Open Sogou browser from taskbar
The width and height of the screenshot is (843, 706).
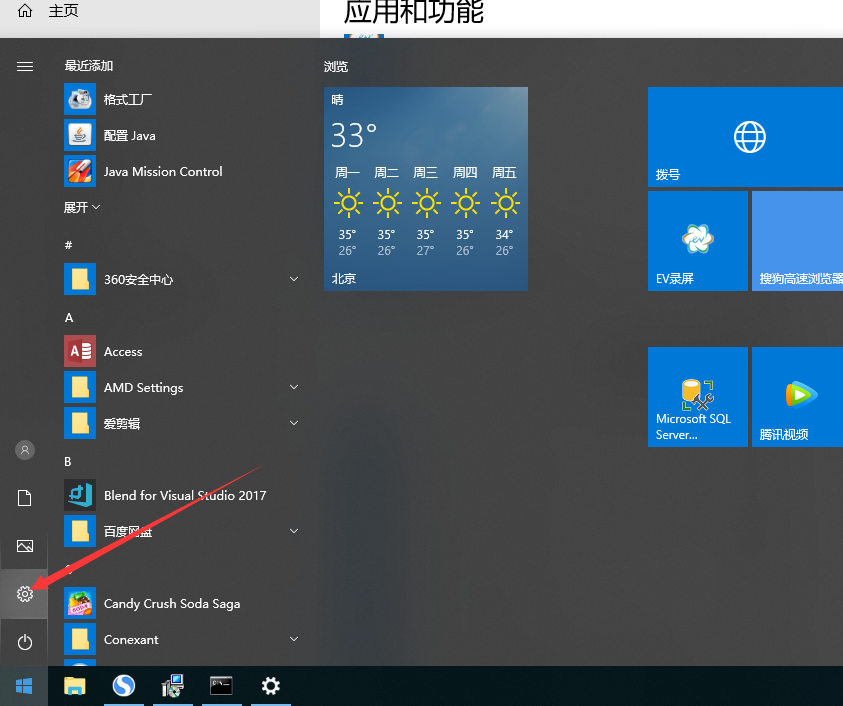click(124, 686)
